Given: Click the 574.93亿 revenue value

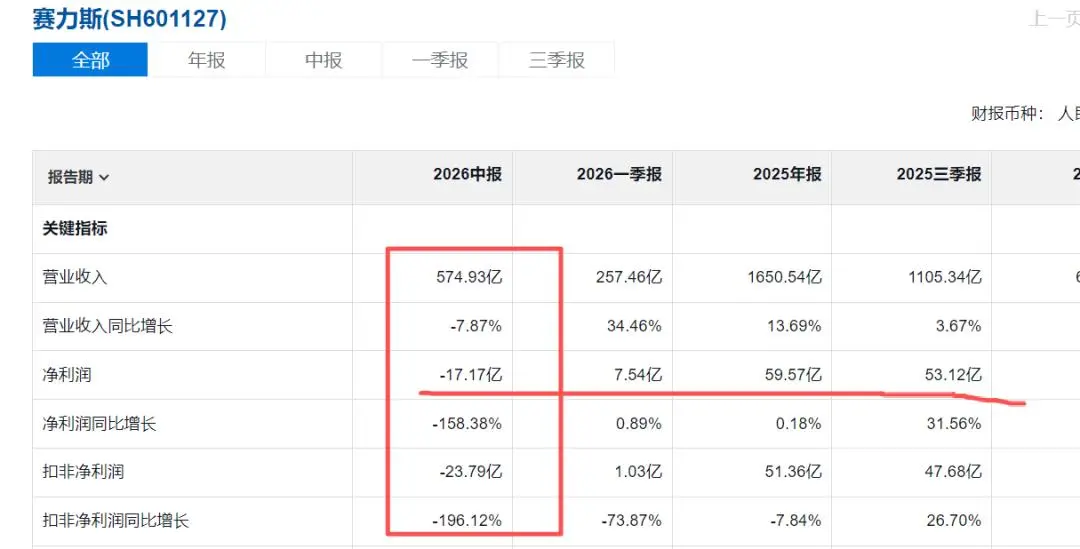Looking at the screenshot, I should coord(469,277).
